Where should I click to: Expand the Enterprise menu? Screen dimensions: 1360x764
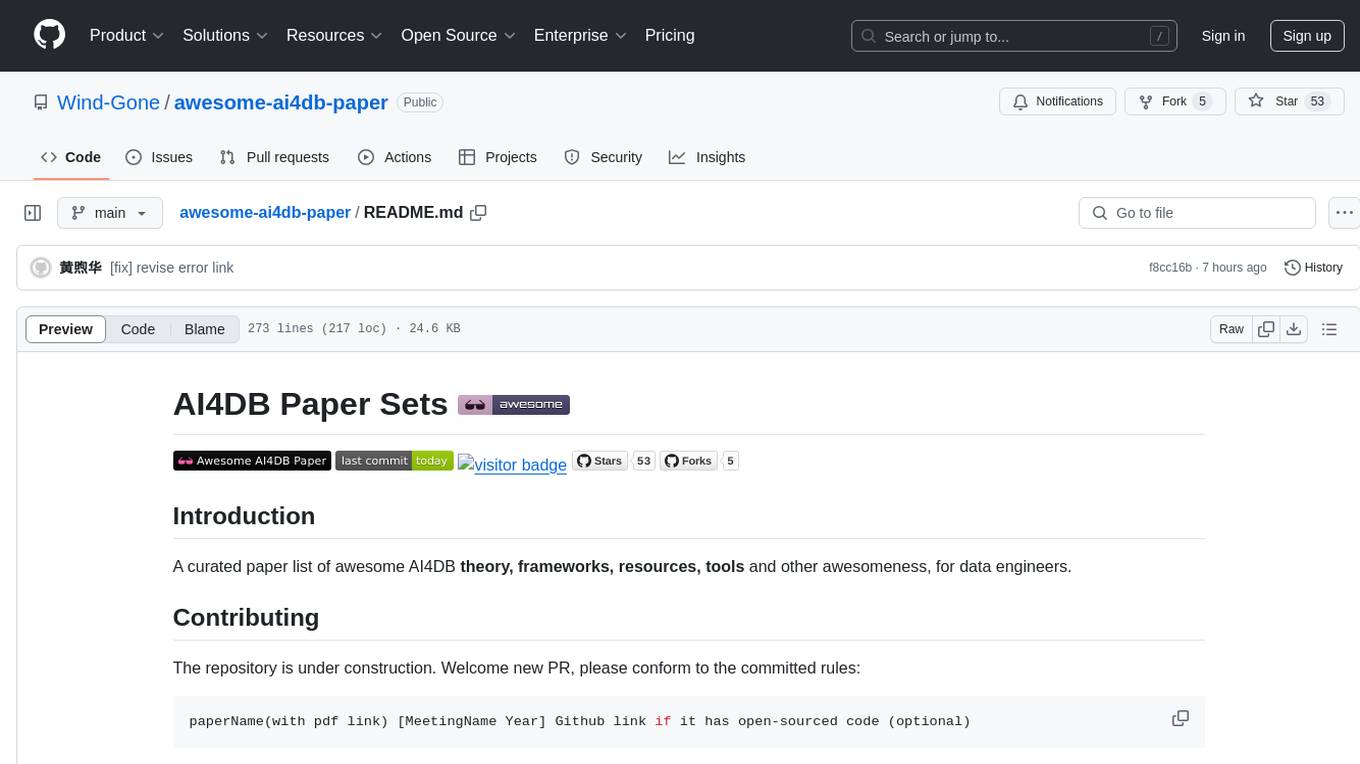580,35
